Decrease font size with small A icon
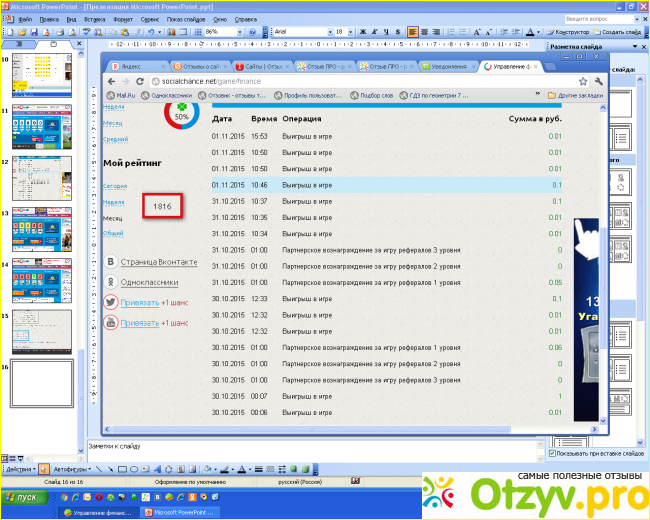 pyautogui.click(x=488, y=32)
